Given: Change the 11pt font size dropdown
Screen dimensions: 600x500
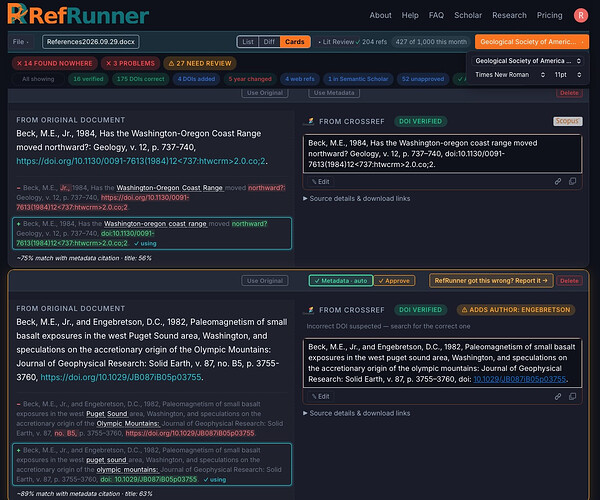Looking at the screenshot, I should 567,75.
